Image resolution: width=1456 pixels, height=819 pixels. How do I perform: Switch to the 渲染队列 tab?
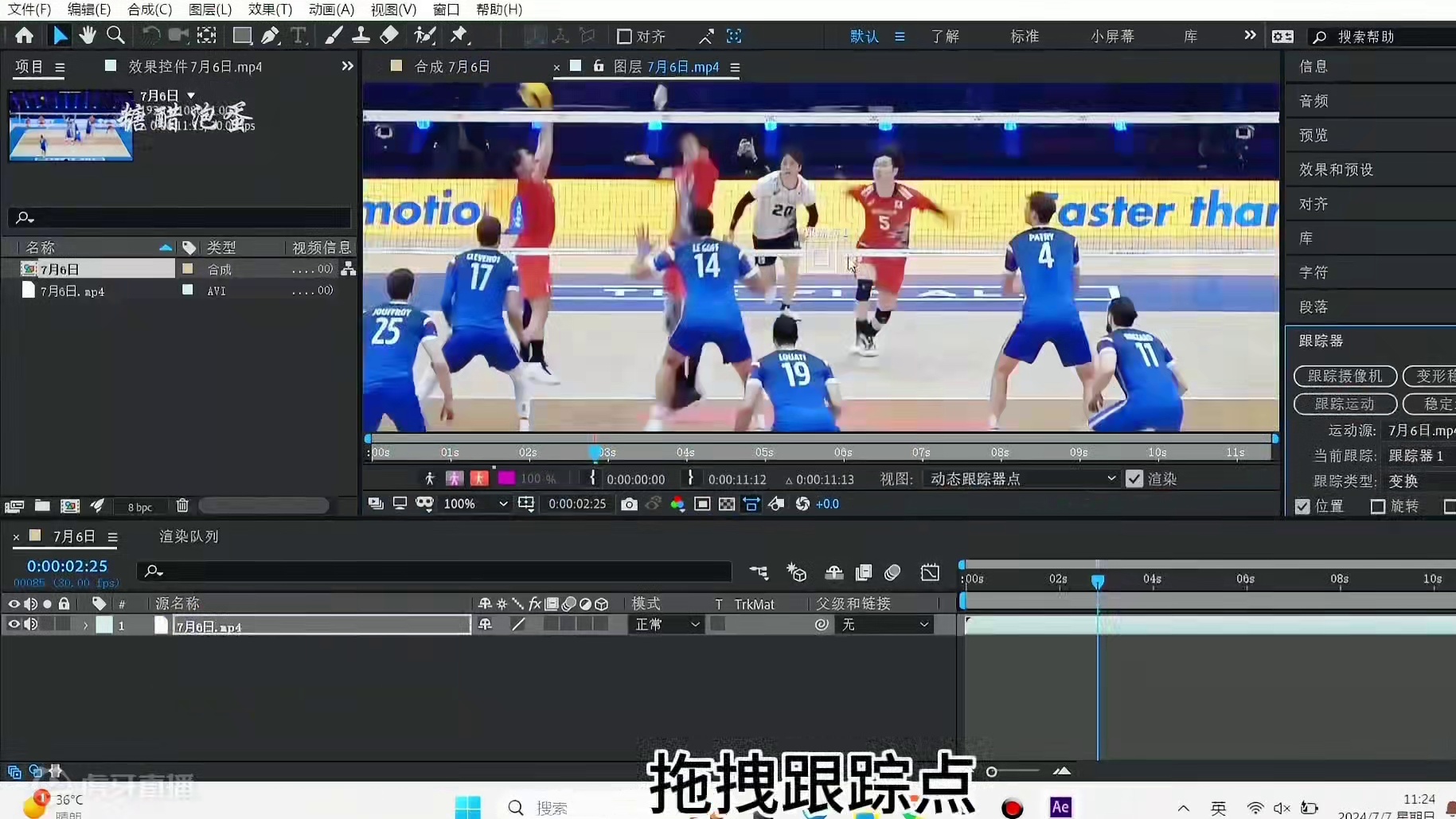tap(189, 536)
